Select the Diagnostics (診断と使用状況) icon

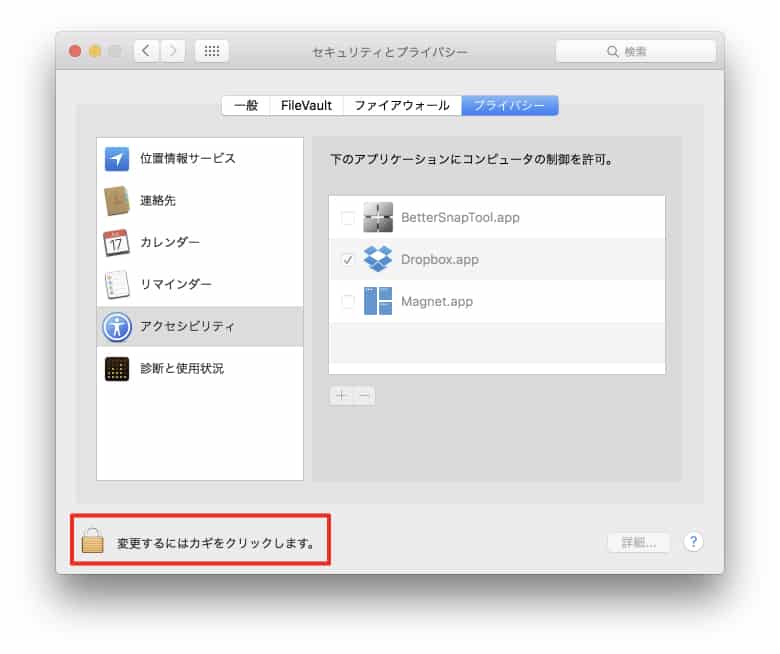tap(117, 369)
